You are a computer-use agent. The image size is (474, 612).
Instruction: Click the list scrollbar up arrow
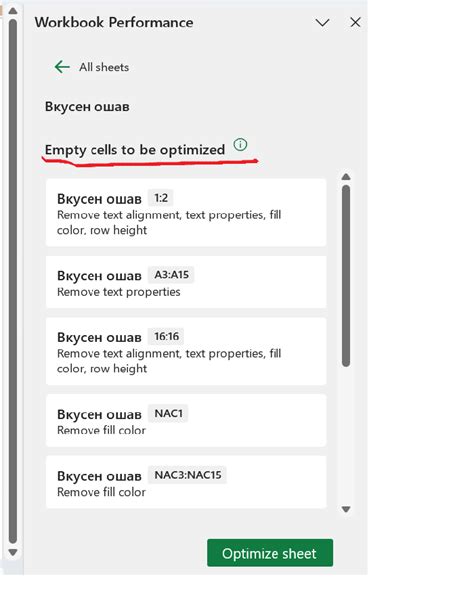point(346,177)
